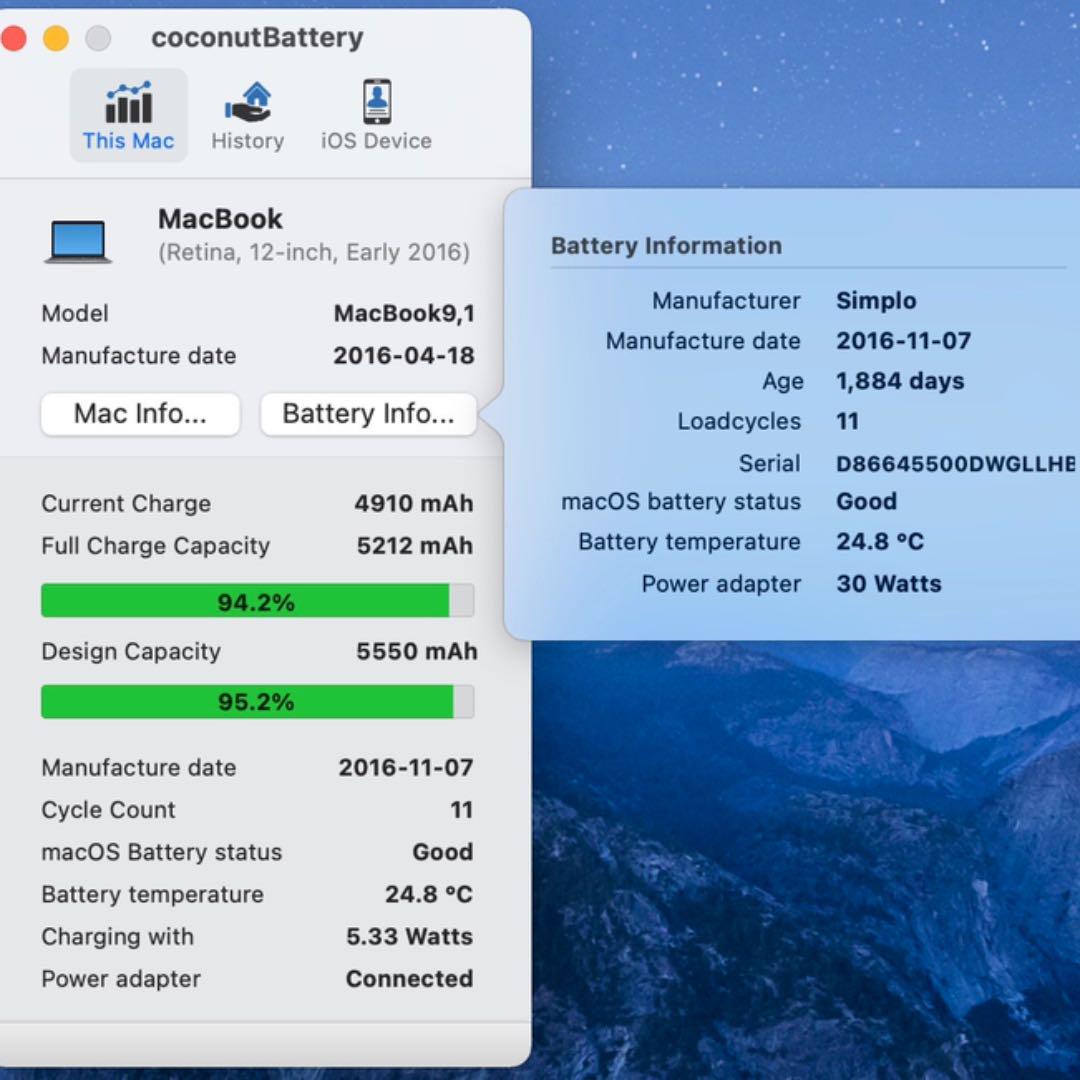This screenshot has width=1080, height=1080.
Task: Click the macOS Battery status label
Action: coord(162,852)
